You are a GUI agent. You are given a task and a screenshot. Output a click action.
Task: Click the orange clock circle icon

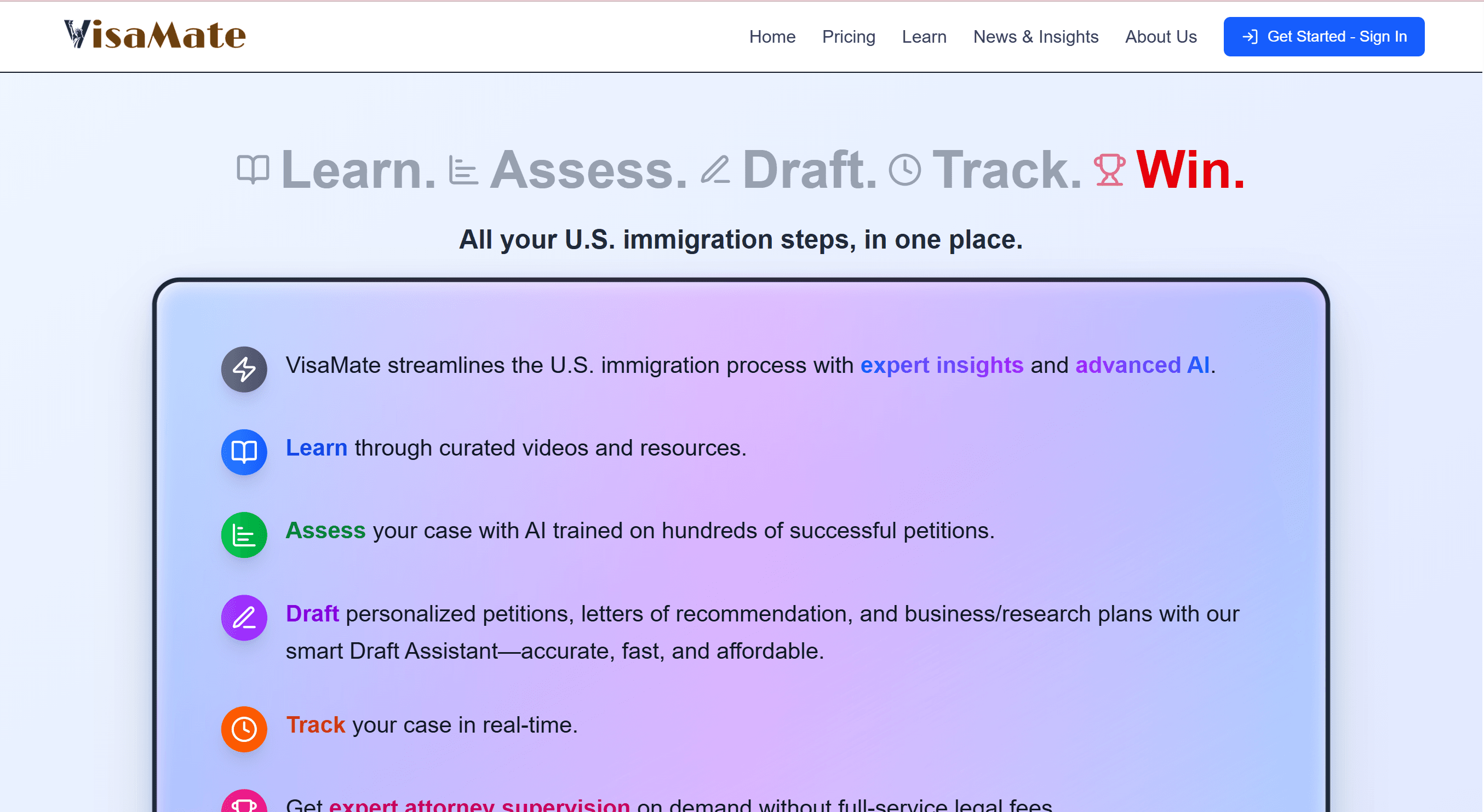click(x=244, y=729)
